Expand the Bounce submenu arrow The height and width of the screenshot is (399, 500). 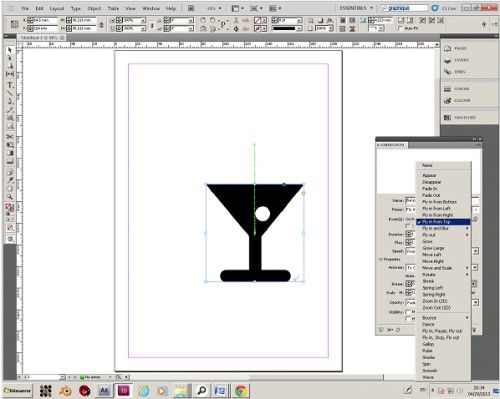(x=467, y=318)
